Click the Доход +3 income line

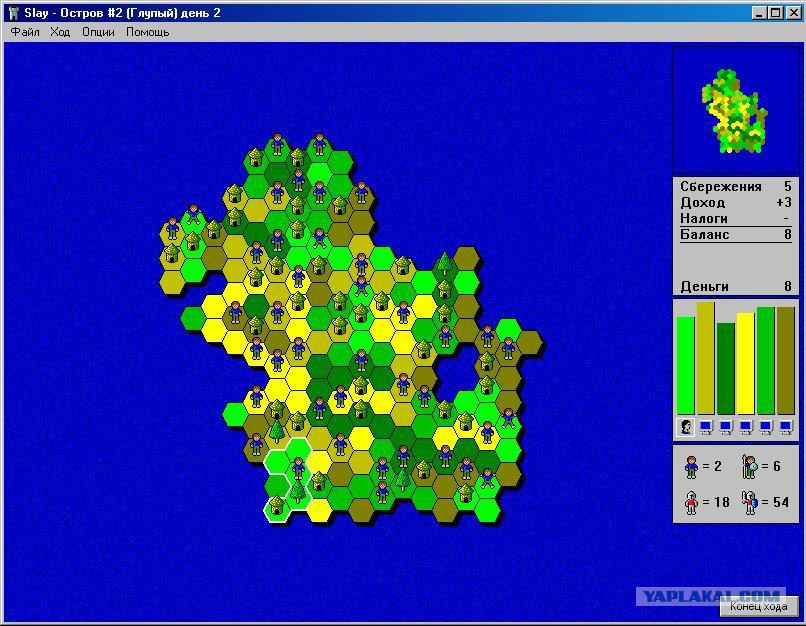736,202
